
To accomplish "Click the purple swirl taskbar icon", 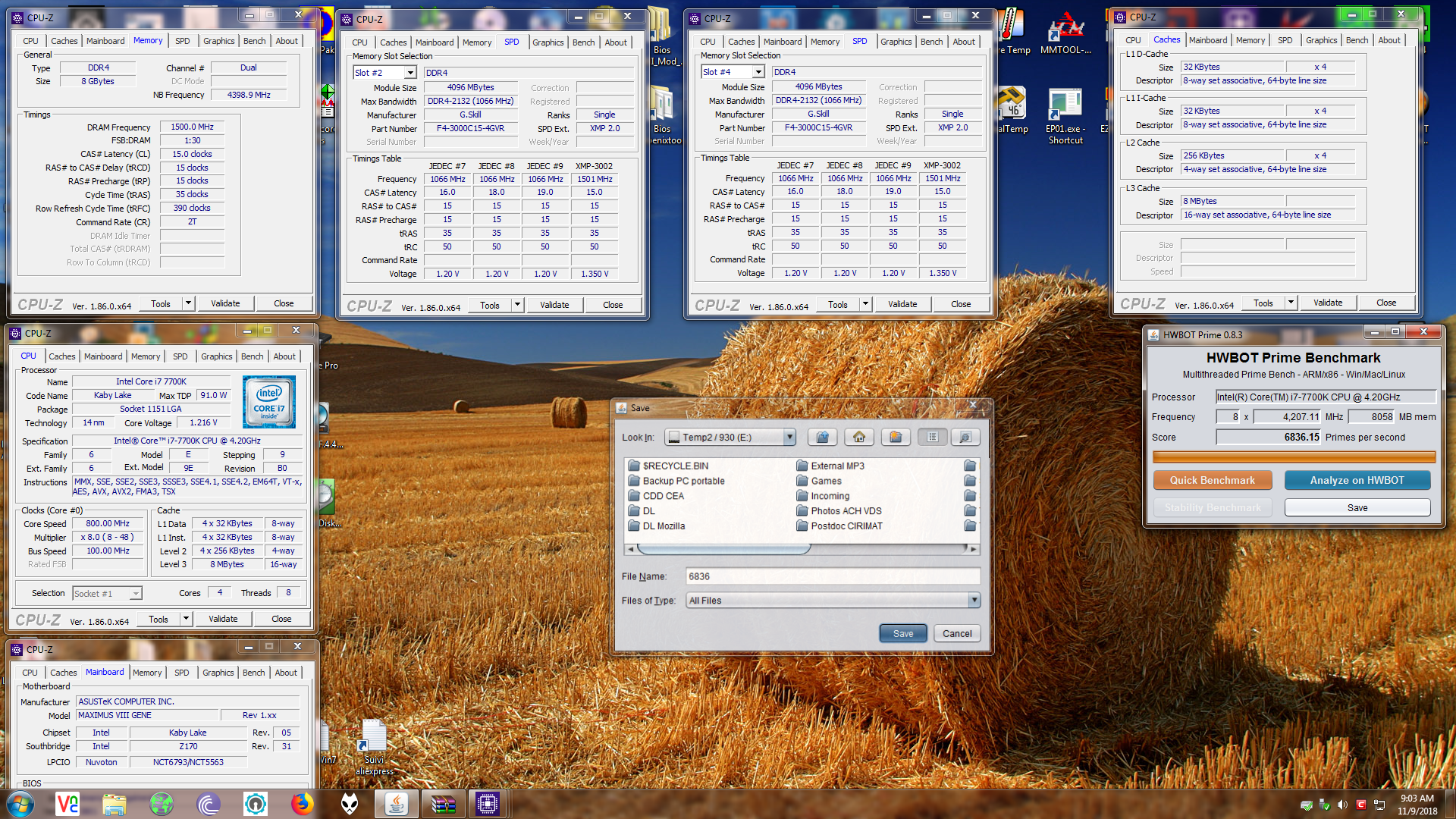I will [208, 804].
